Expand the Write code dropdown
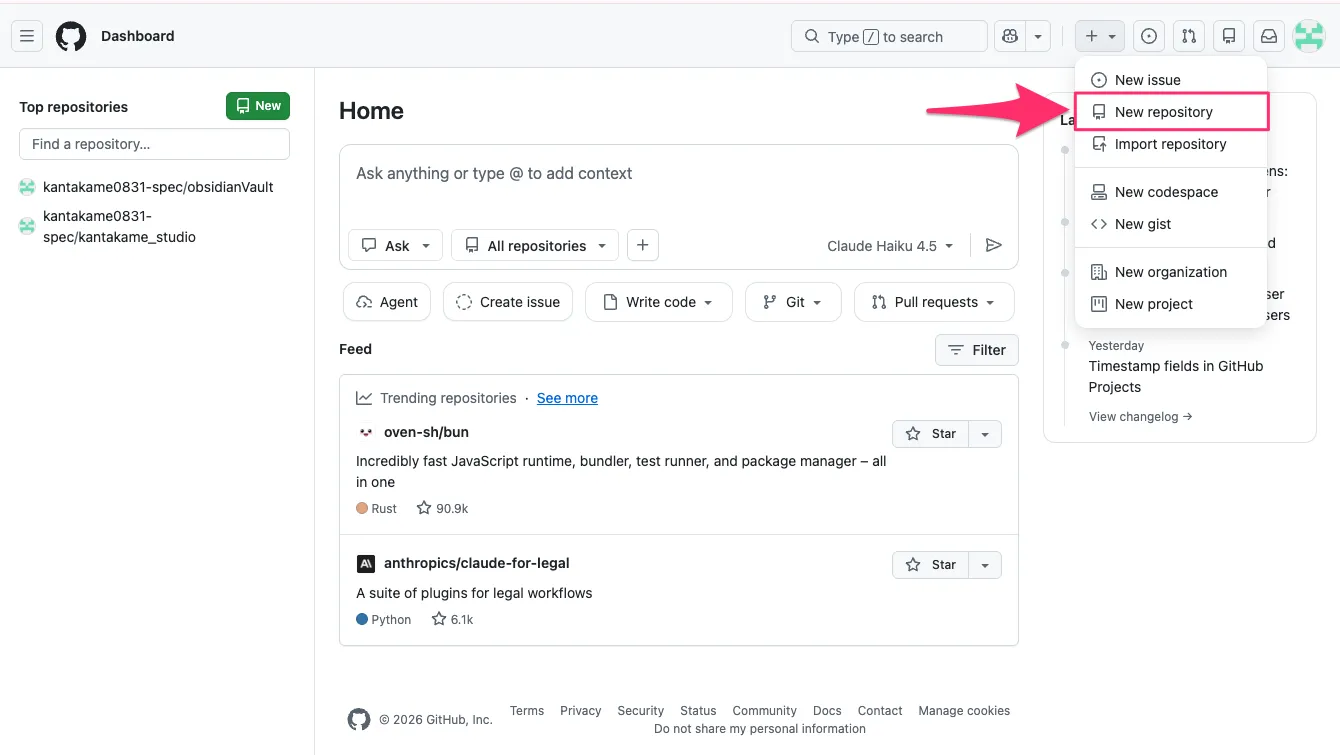Screen dimensions: 1340x755 point(659,302)
